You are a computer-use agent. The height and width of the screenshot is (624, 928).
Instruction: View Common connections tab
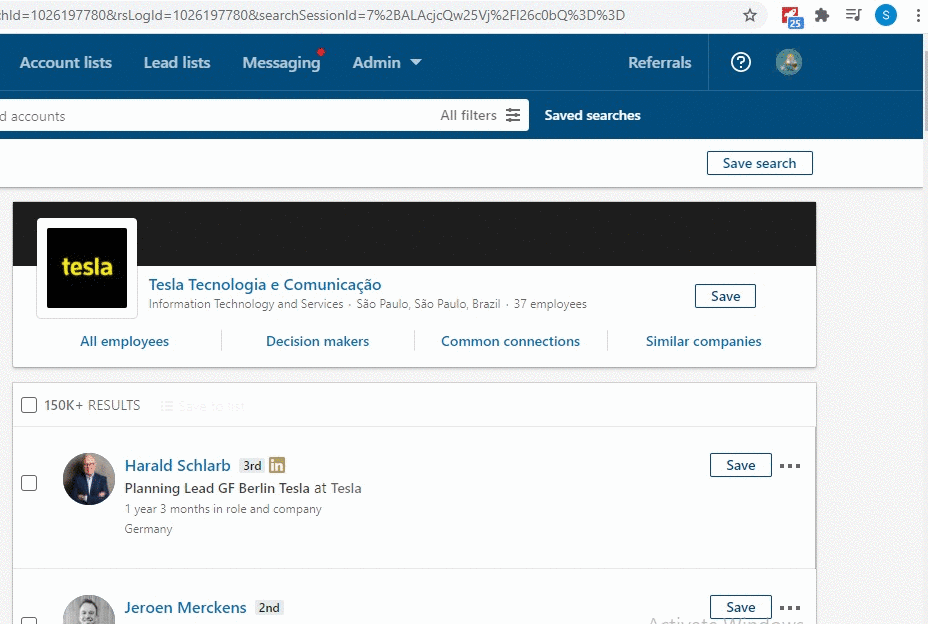coord(510,341)
